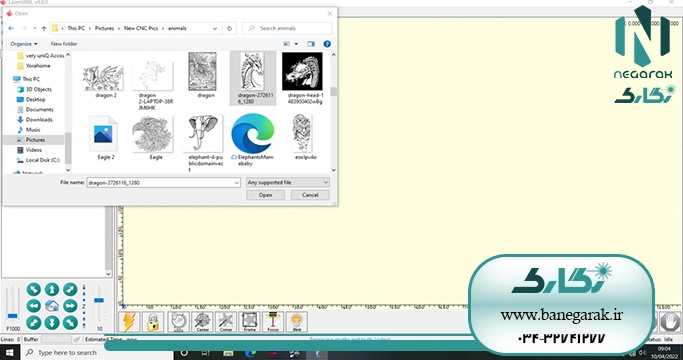
Task: Click the Cancel button
Action: 310,195
